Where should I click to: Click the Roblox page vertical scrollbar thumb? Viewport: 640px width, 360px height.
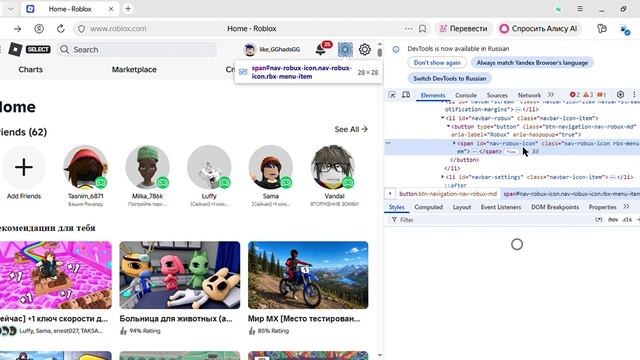[x=380, y=52]
